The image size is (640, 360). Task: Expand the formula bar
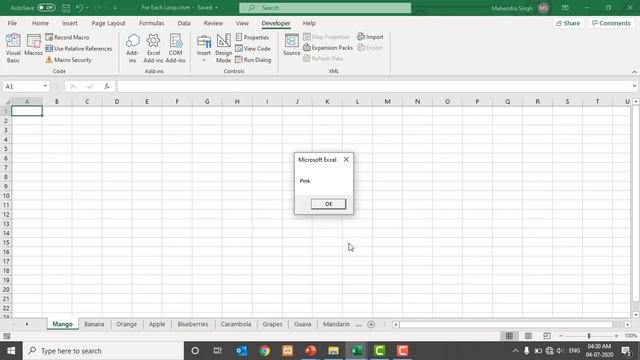pos(634,86)
